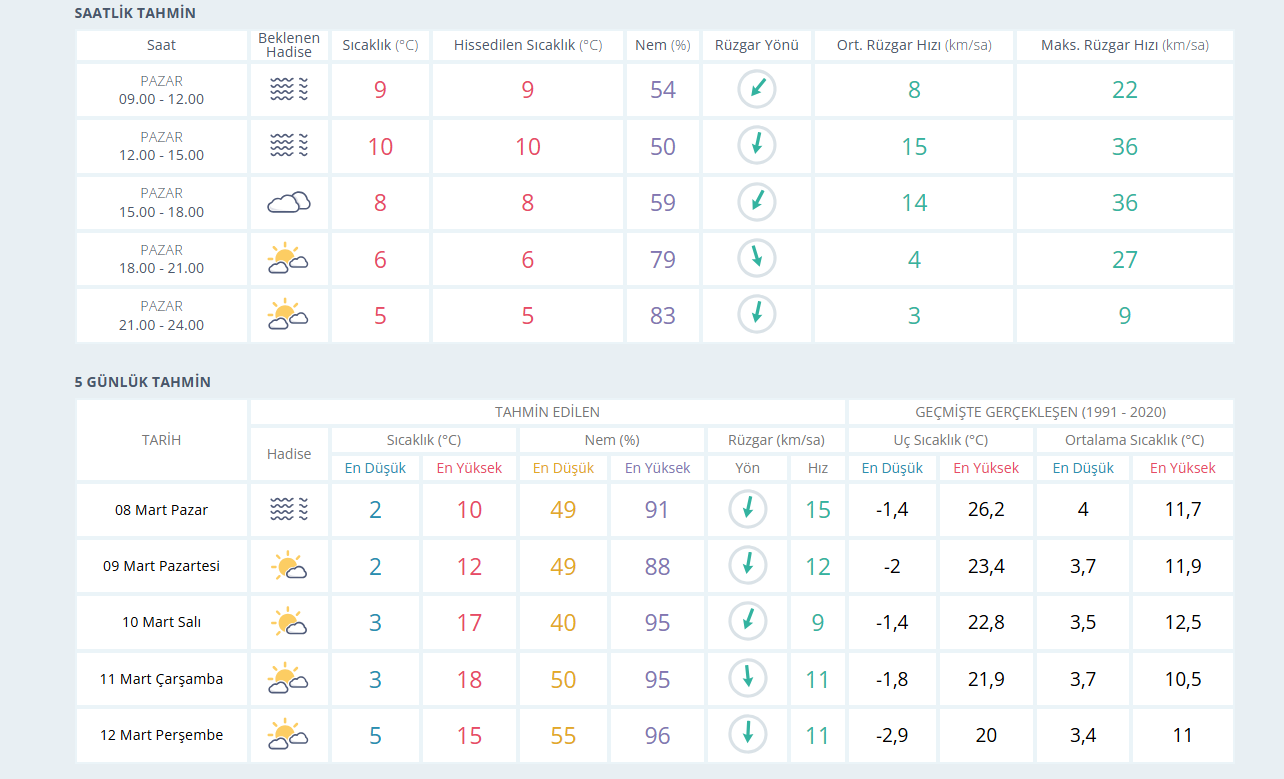Click the Uç Sıcaklık En Yüksek 26,2 value
Screen dimensions: 1284x779
point(986,510)
